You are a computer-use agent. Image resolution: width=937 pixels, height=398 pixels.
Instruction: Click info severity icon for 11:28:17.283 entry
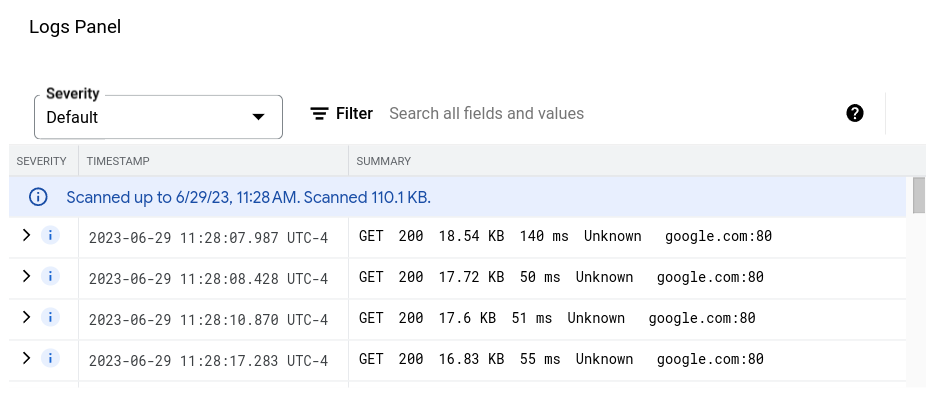tap(50, 358)
